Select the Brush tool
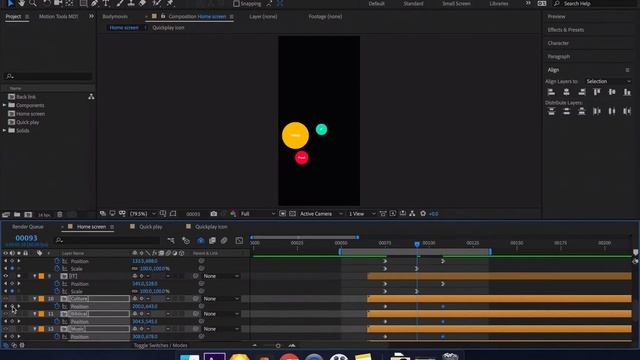The height and width of the screenshot is (360, 640). (120, 3)
